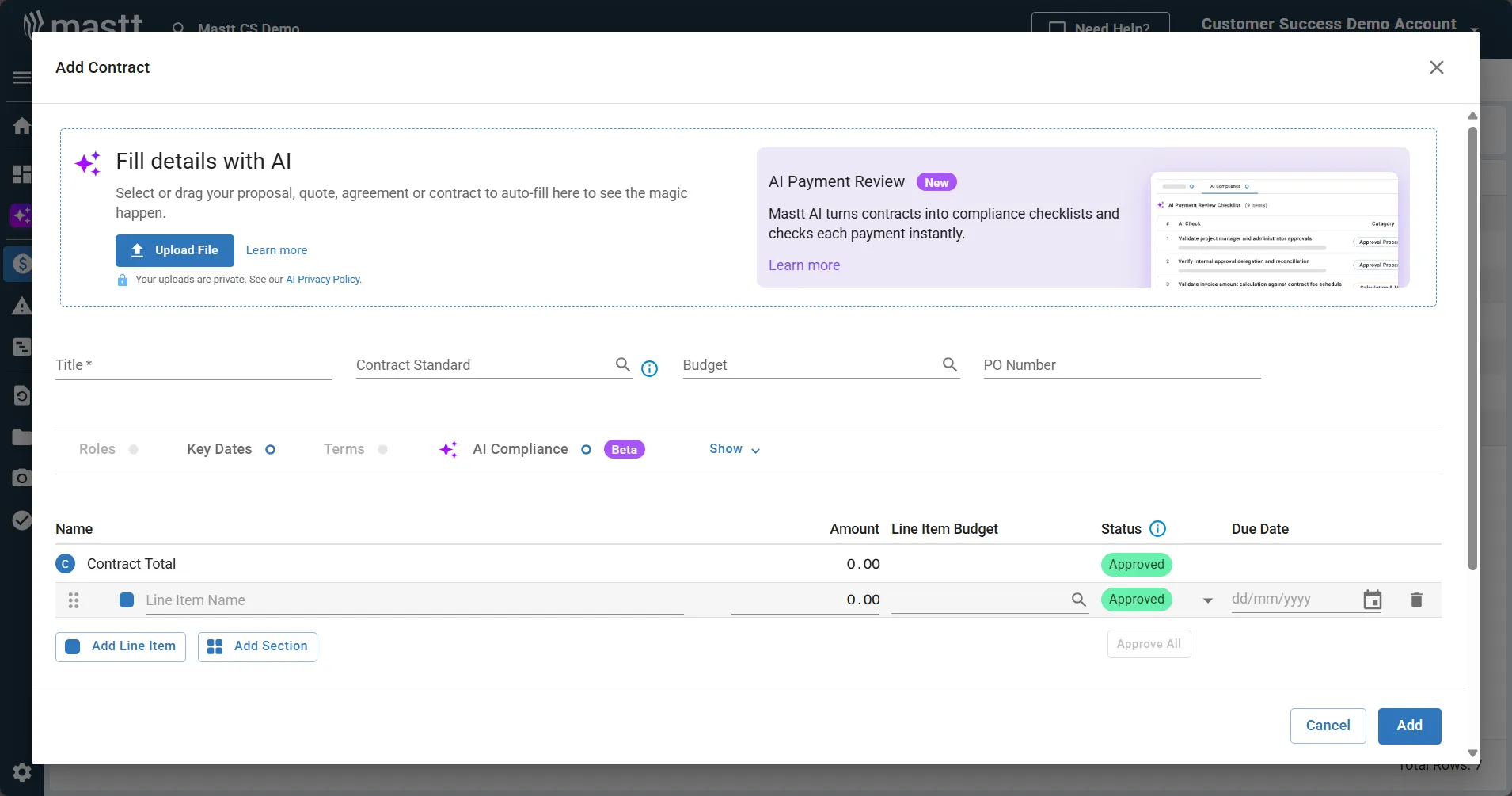
Task: Delete the line item with trash icon
Action: click(x=1416, y=600)
